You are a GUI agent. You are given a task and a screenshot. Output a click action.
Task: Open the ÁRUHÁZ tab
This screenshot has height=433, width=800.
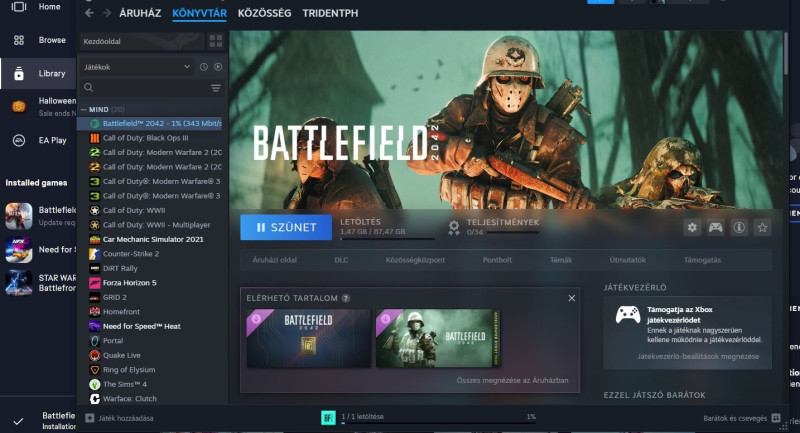point(140,13)
